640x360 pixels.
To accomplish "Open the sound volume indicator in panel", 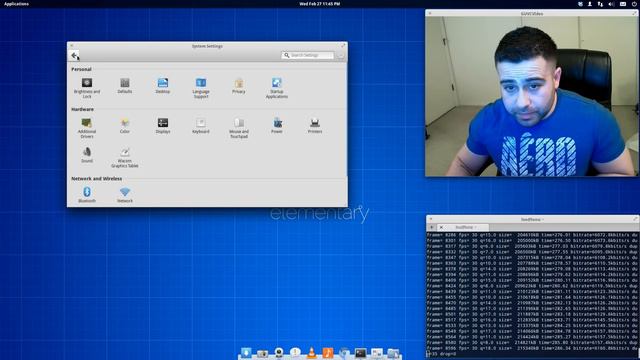I will click(611, 4).
